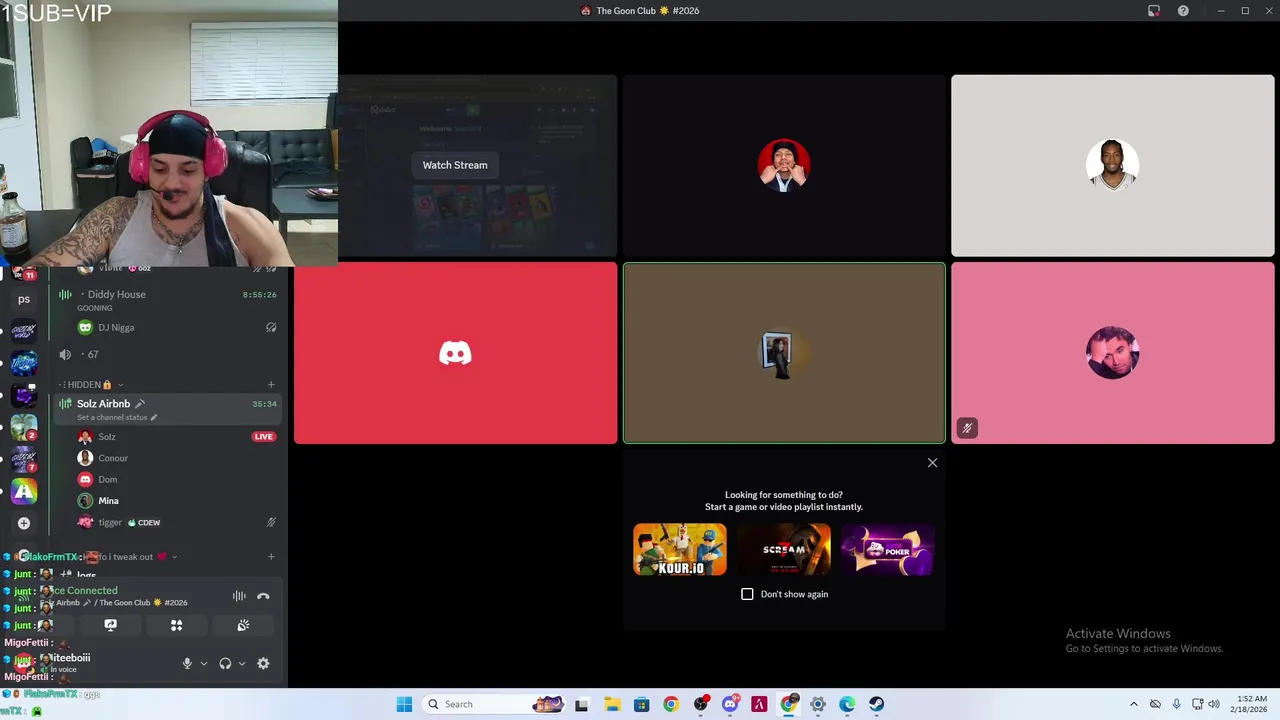Close the activity suggestion popup
The width and height of the screenshot is (1280, 720).
(932, 463)
